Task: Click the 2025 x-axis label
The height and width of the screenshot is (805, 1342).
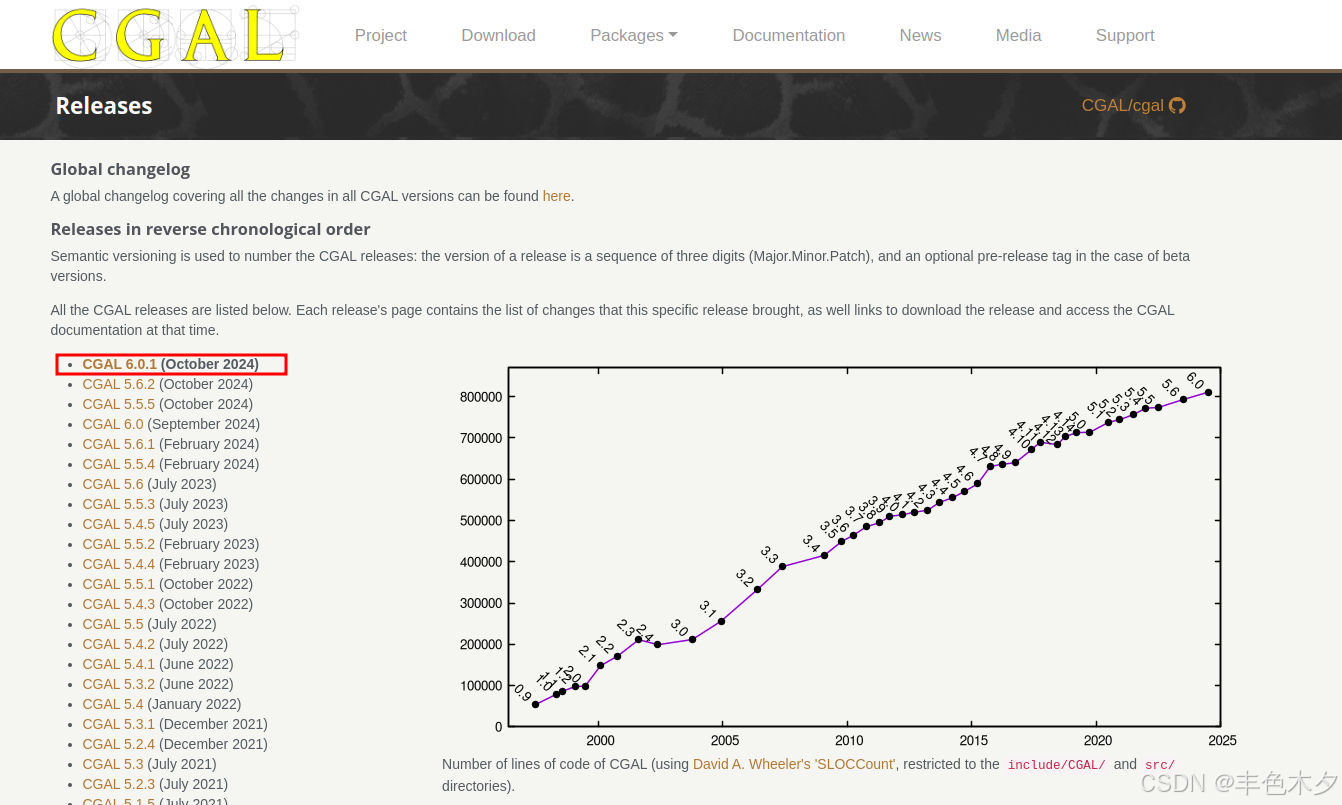Action: [1222, 741]
